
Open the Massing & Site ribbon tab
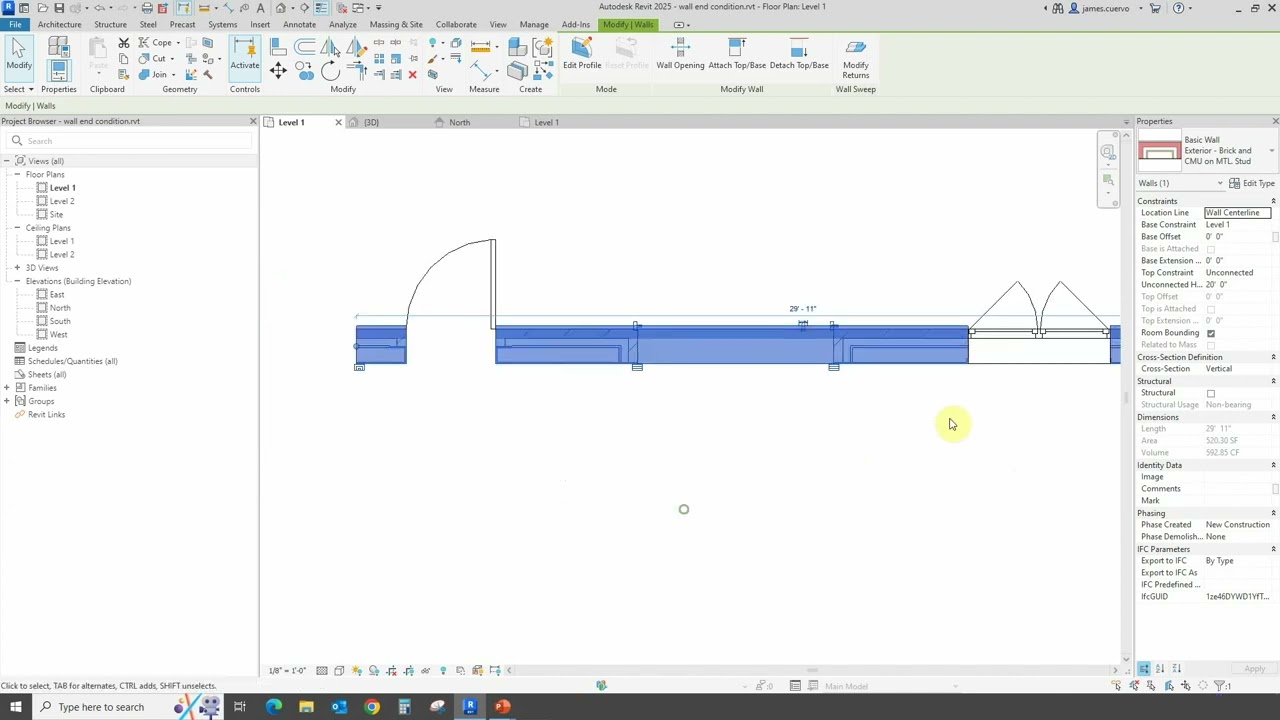pyautogui.click(x=396, y=24)
